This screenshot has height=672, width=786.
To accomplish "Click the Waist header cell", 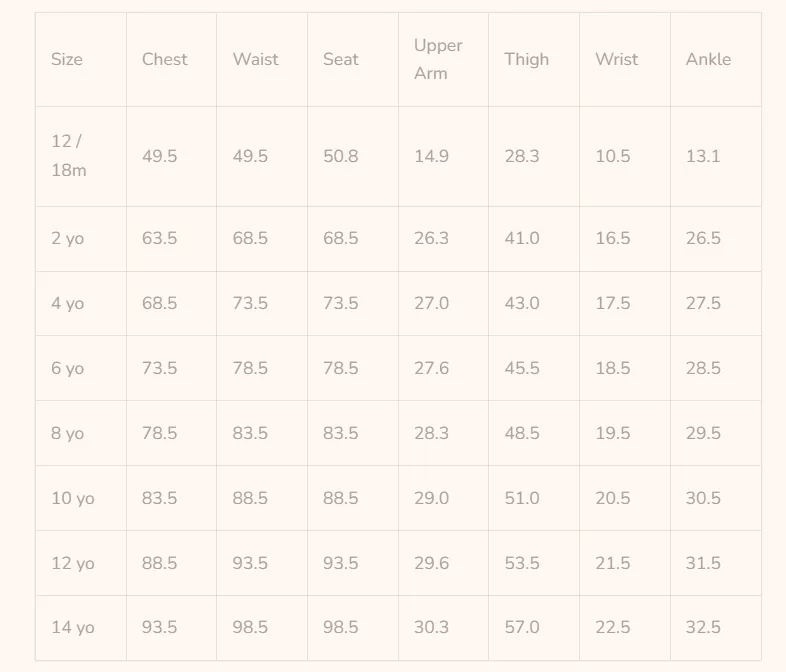I will (262, 60).
